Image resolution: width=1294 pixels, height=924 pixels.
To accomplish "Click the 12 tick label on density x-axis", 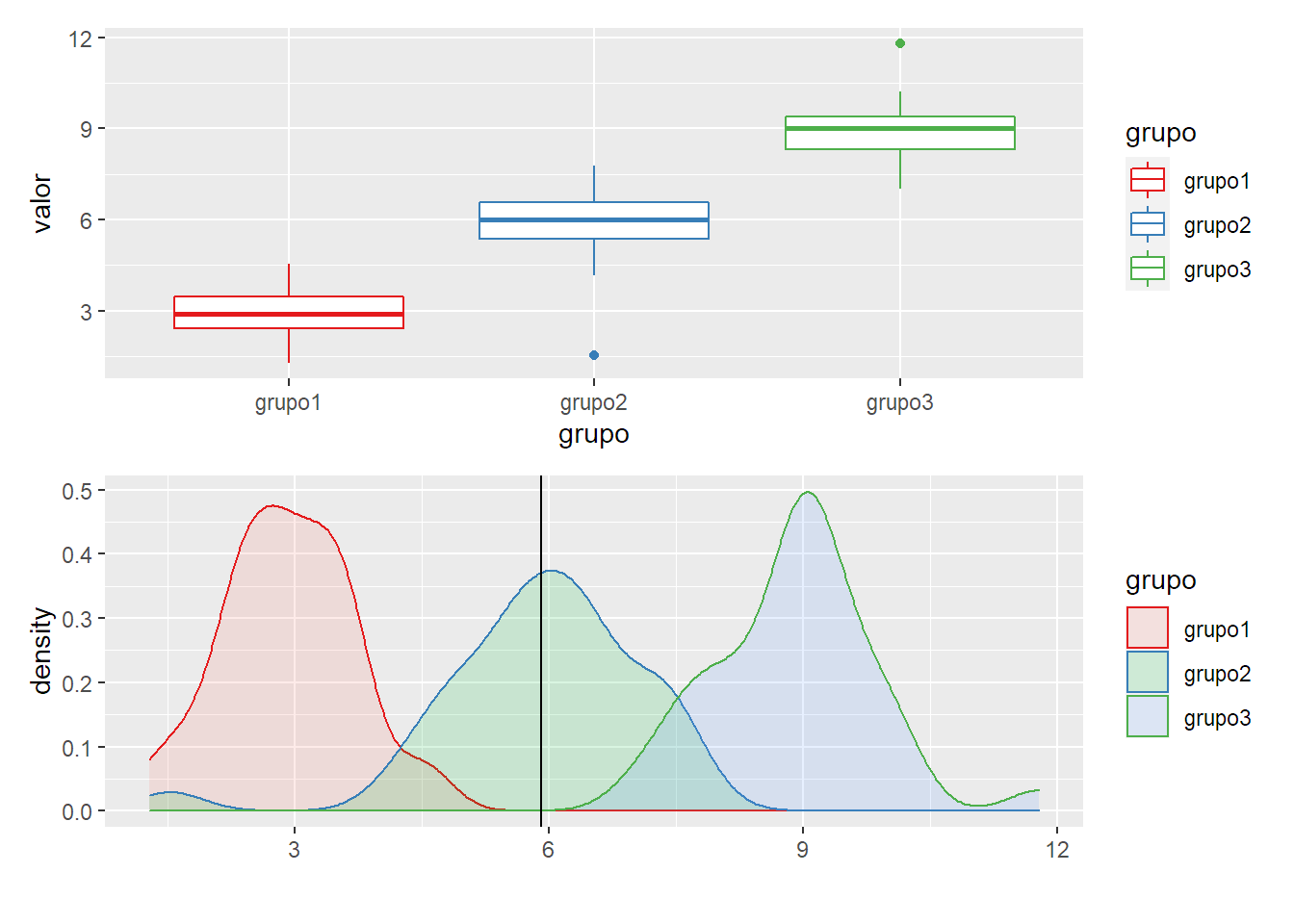I will point(1057,850).
